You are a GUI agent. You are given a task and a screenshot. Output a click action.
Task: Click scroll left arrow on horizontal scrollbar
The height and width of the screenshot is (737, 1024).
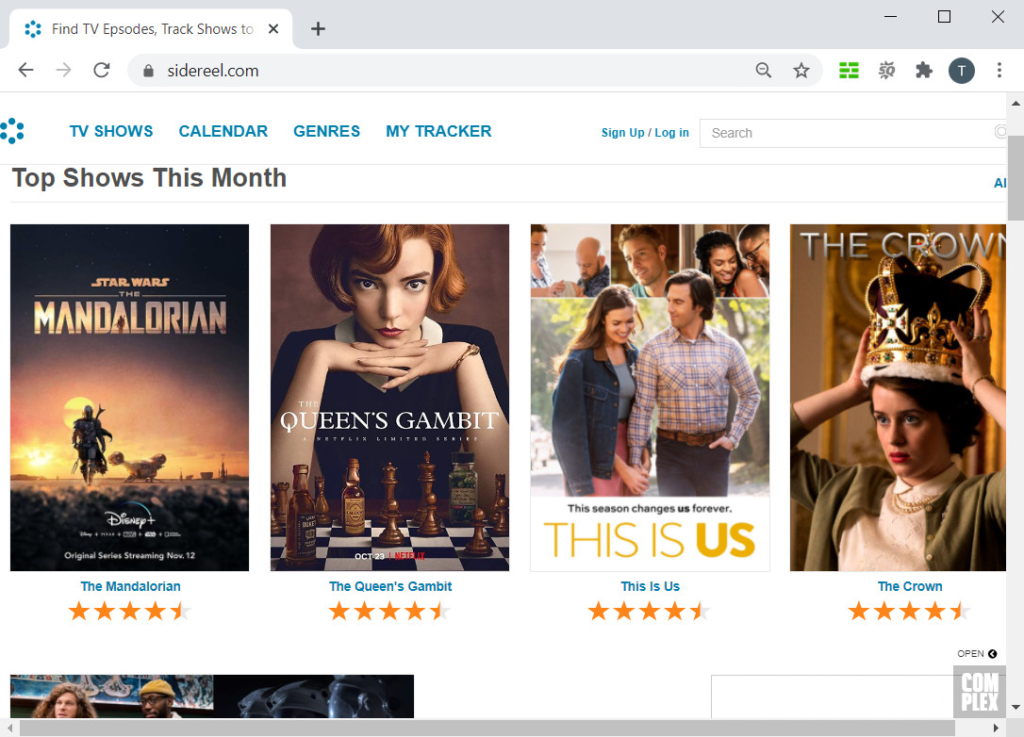10,727
